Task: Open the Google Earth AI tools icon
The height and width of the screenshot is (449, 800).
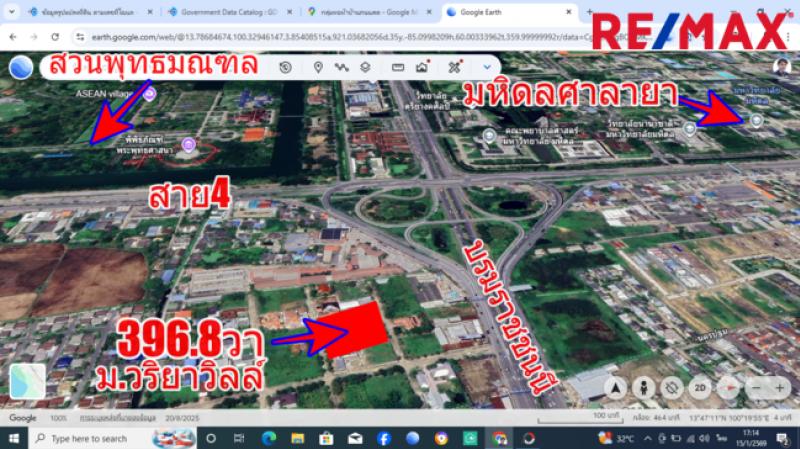Action: coord(455,67)
